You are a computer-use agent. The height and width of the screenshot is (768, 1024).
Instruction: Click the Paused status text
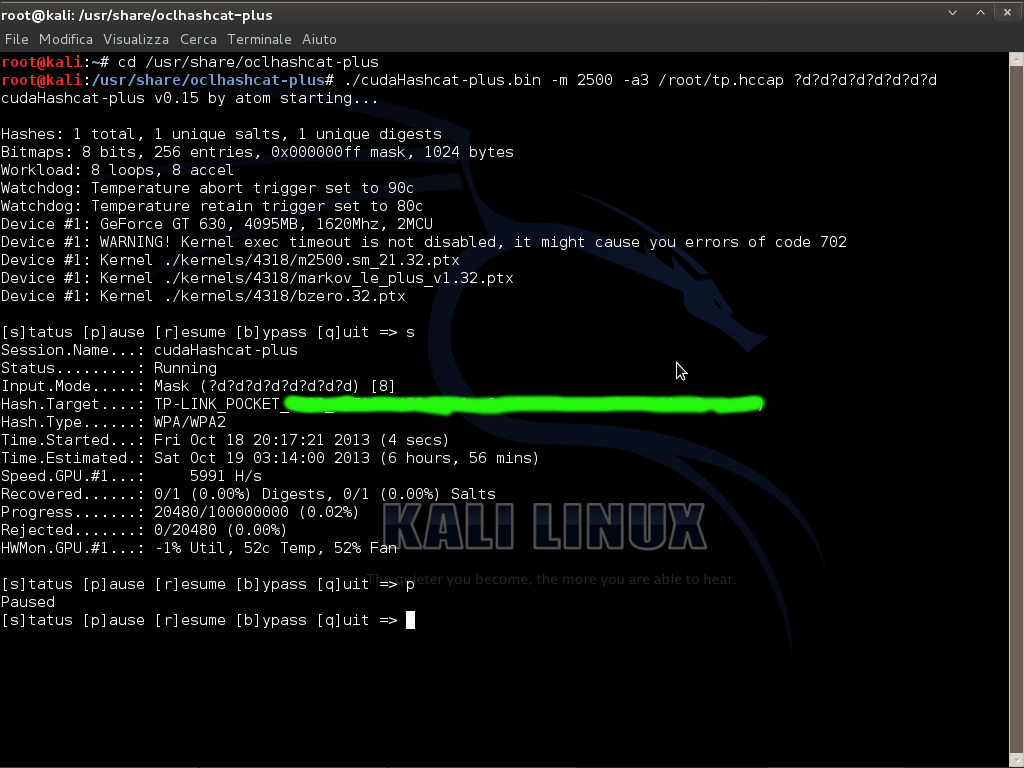(x=28, y=602)
